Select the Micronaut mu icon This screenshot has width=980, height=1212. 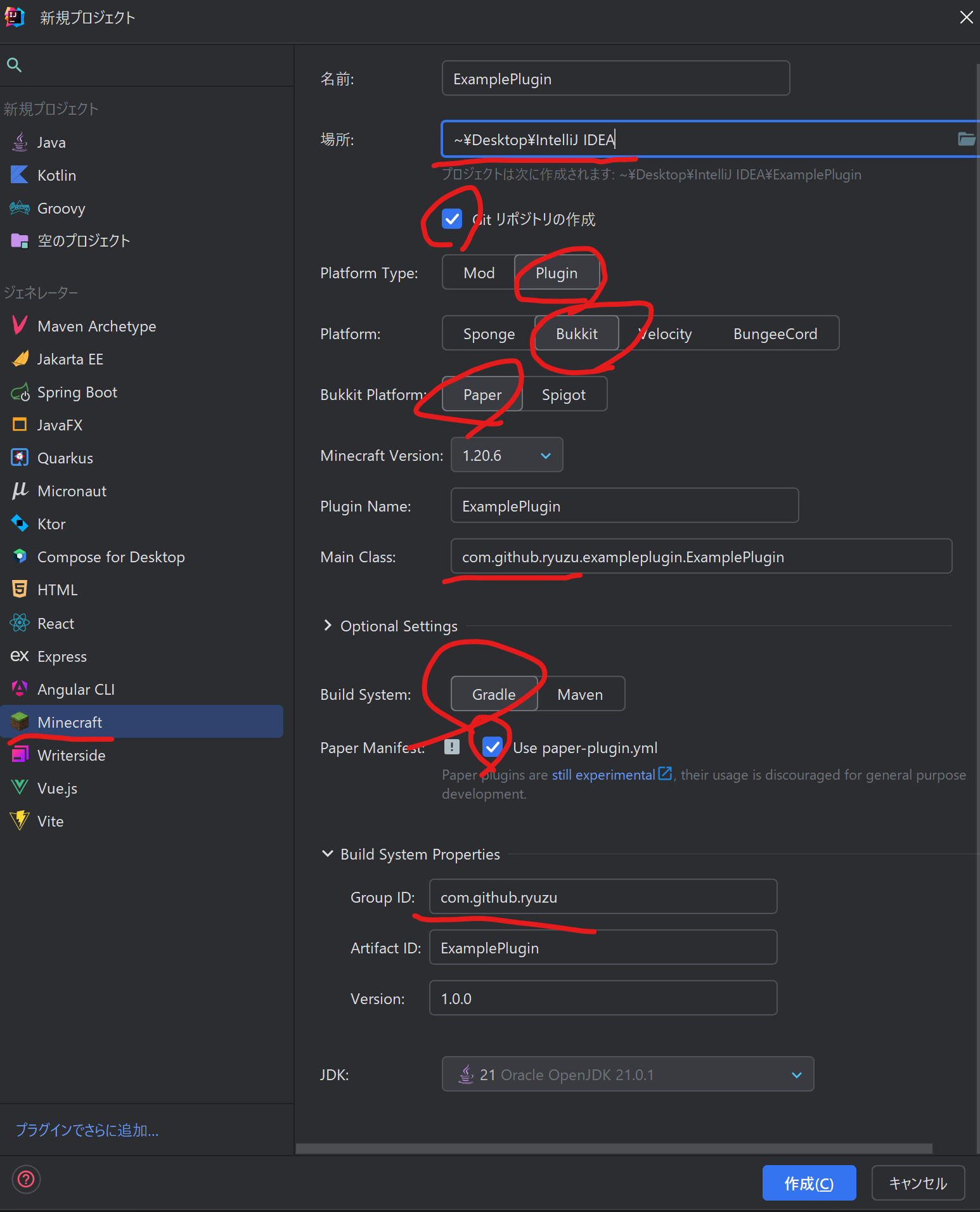(x=20, y=491)
